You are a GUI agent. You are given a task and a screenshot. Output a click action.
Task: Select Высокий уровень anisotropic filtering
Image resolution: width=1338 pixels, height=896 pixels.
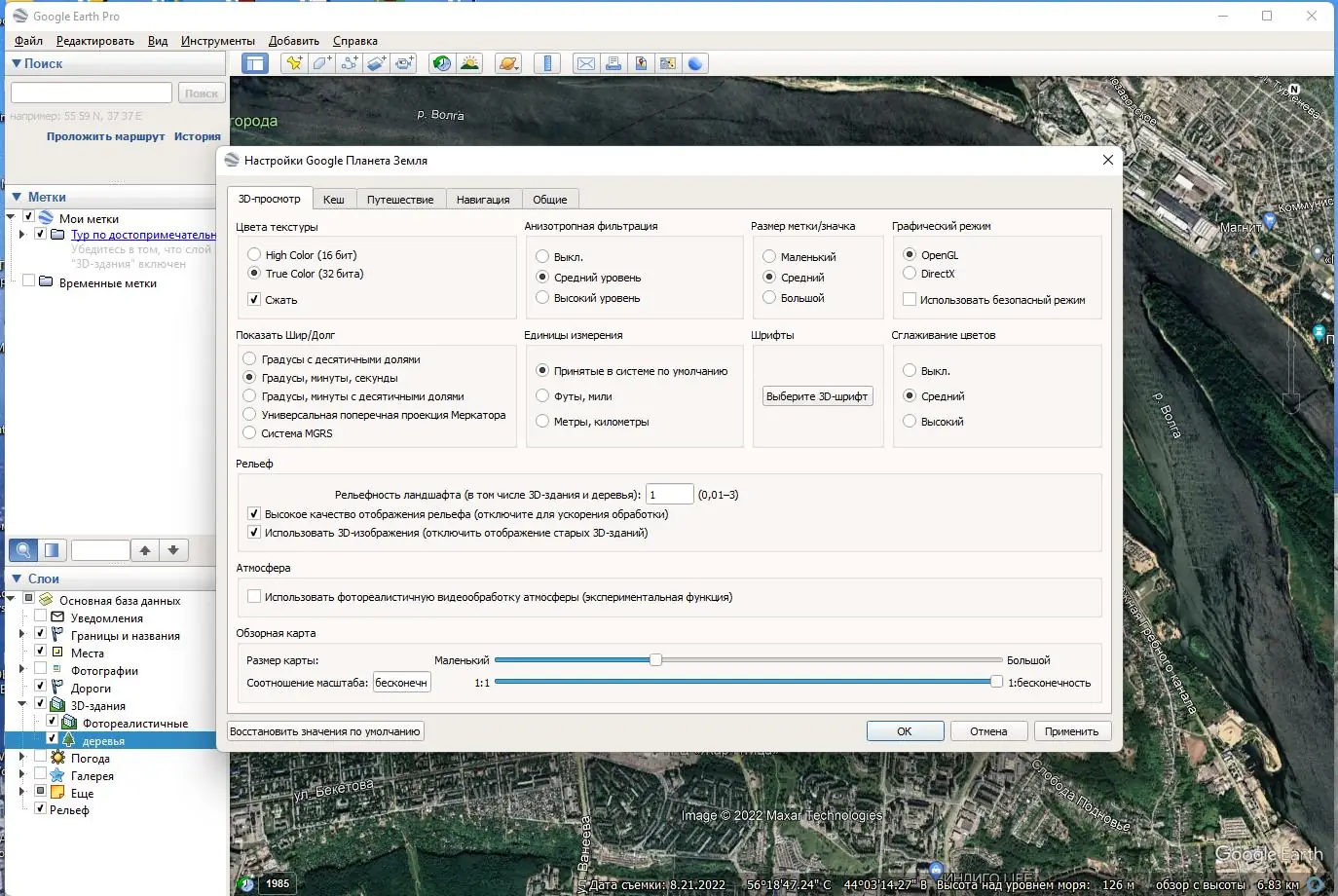pyautogui.click(x=542, y=298)
